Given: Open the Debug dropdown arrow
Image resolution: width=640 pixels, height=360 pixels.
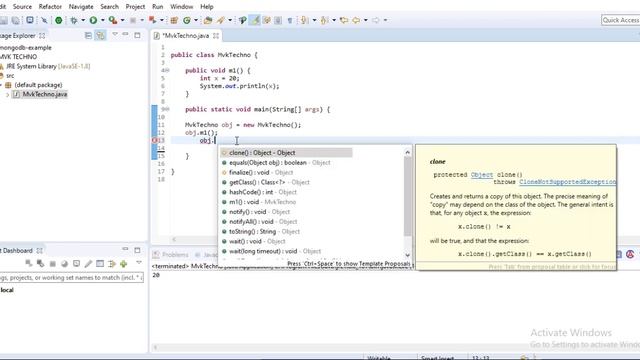Looking at the screenshot, I should [x=83, y=20].
